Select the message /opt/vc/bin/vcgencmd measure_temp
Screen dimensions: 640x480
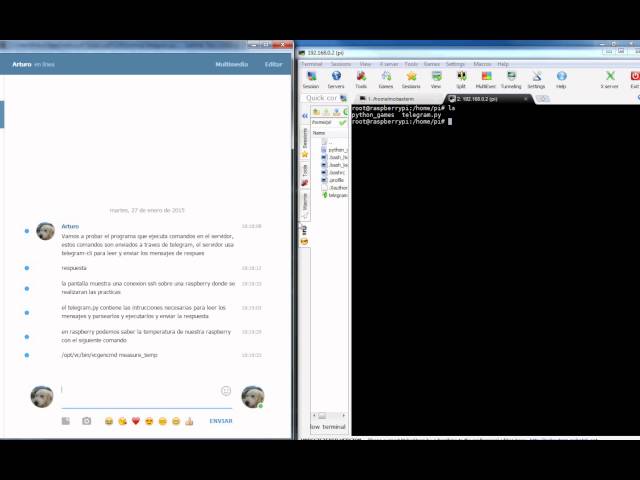[109, 355]
